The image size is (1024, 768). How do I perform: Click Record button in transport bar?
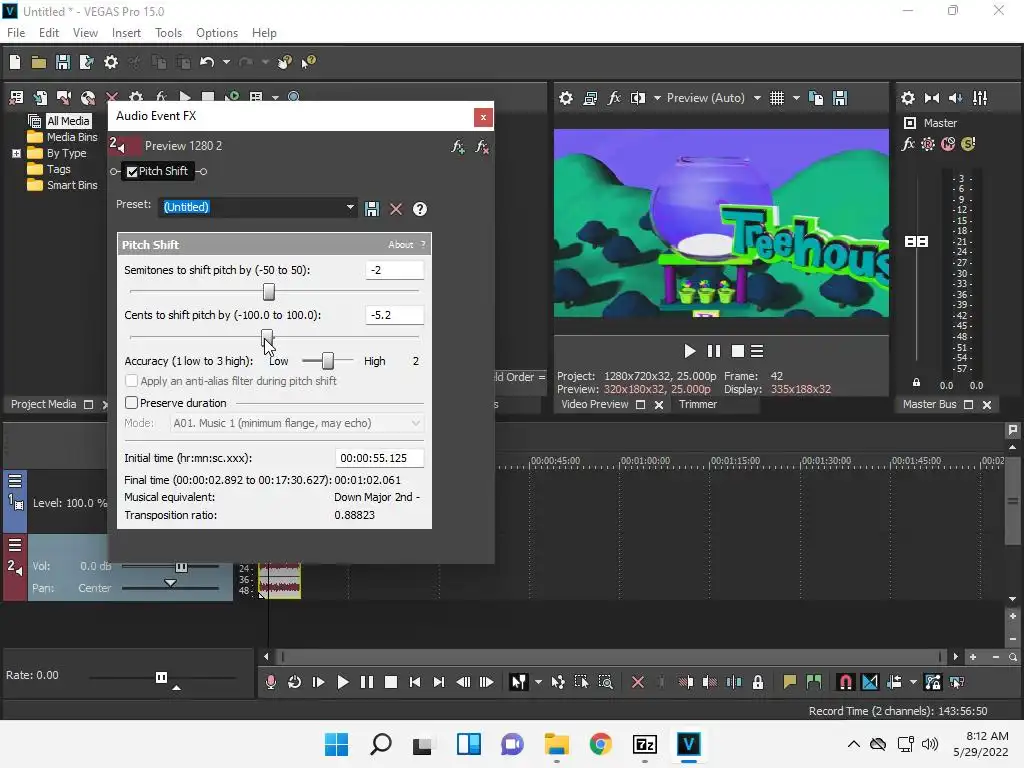pos(271,682)
